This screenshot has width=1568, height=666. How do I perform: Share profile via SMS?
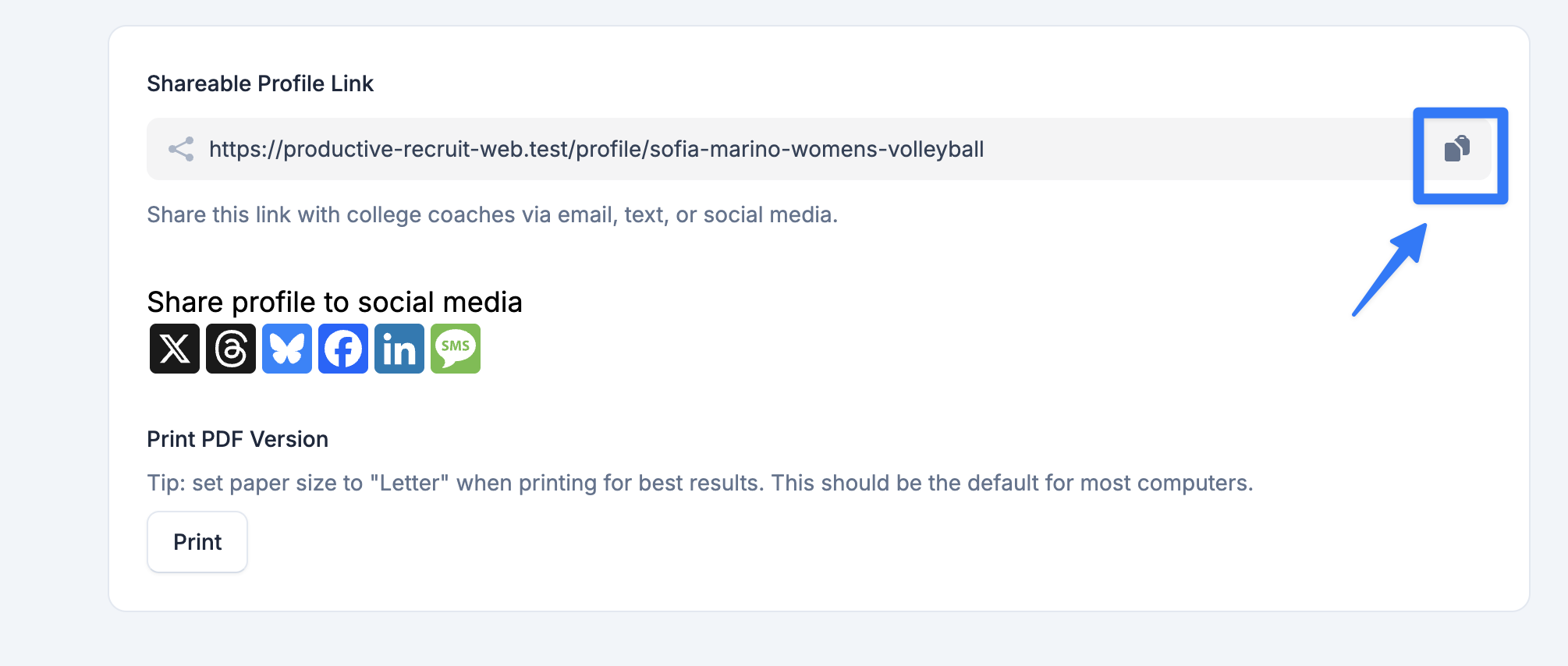coord(456,349)
